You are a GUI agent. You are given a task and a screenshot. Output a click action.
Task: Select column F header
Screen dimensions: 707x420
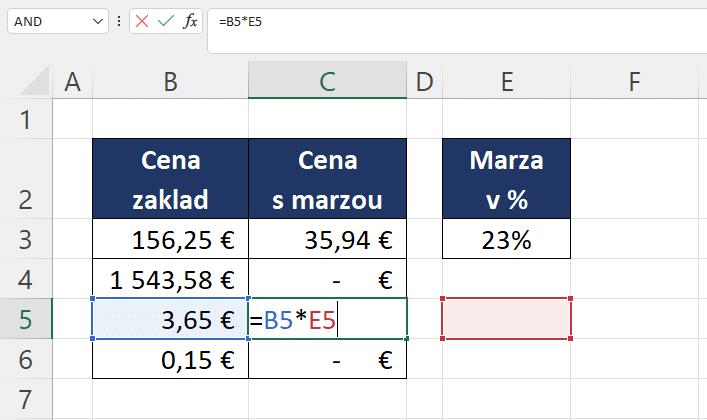[634, 81]
